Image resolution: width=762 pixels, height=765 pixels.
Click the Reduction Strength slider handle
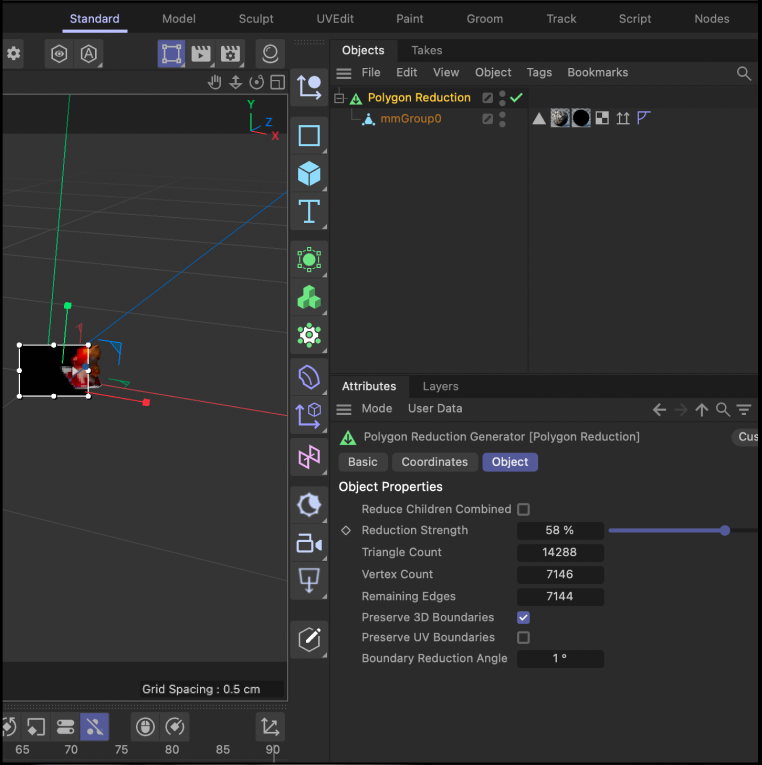[x=725, y=530]
